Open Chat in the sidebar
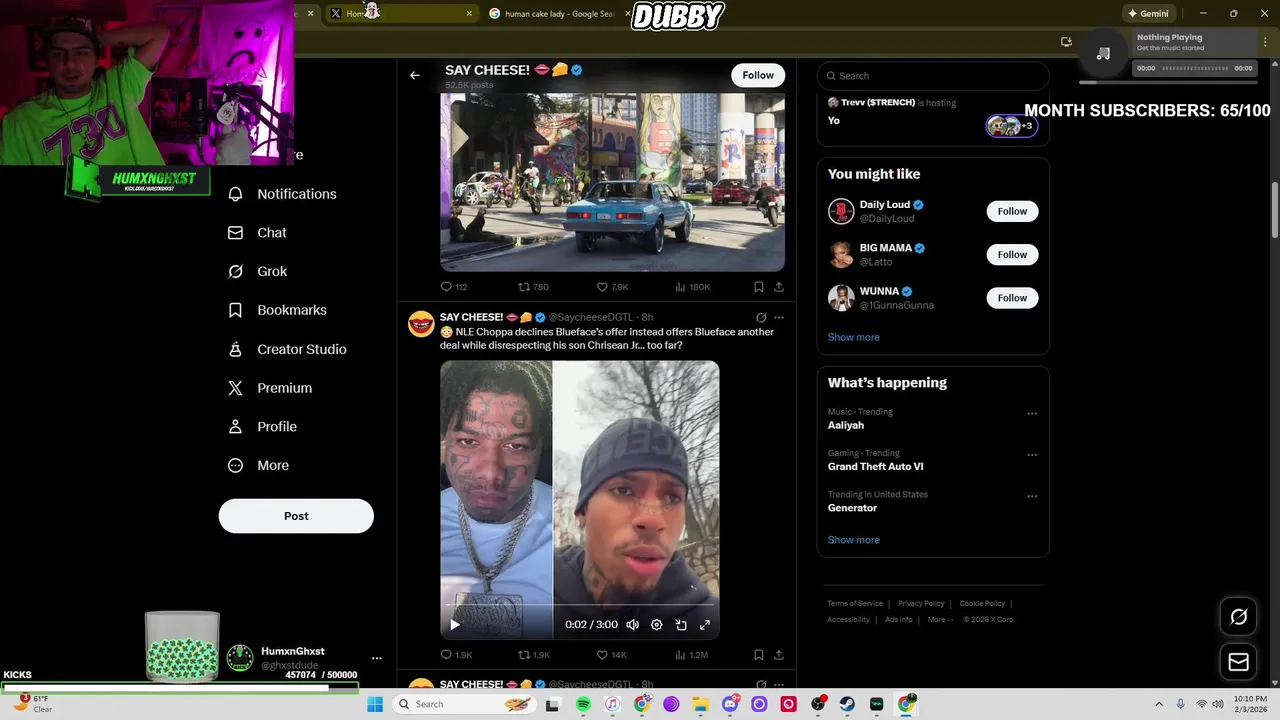The width and height of the screenshot is (1280, 720). pyautogui.click(x=257, y=232)
